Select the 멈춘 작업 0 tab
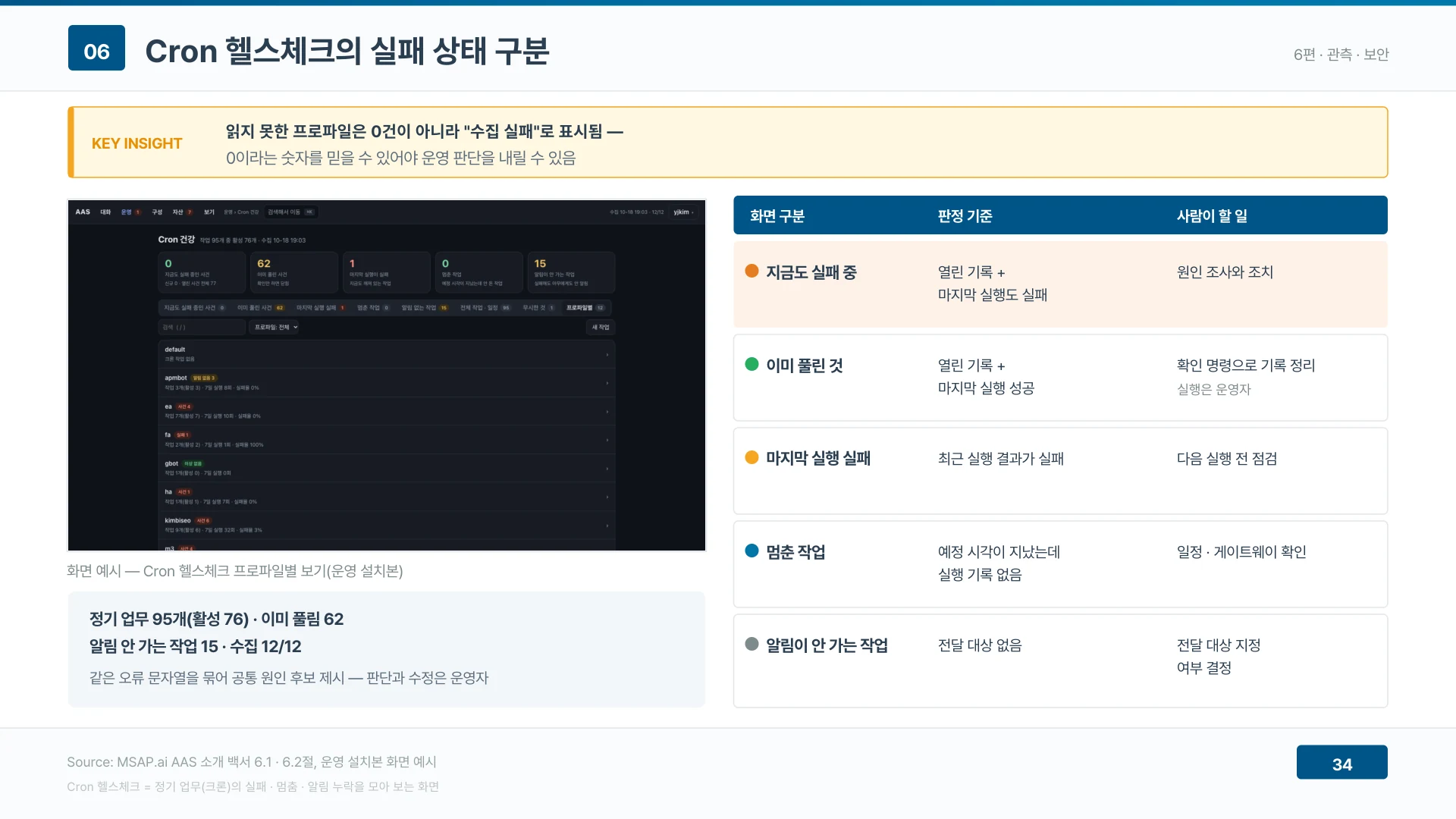Screen dimensions: 1456x819 373,308
